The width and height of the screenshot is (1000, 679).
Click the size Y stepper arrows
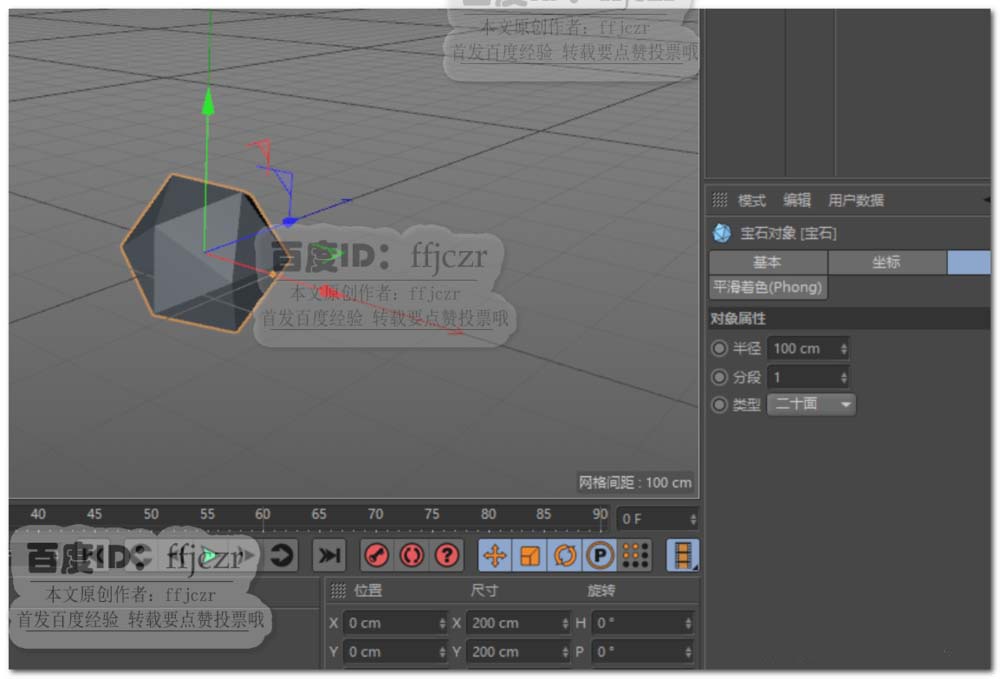[565, 652]
